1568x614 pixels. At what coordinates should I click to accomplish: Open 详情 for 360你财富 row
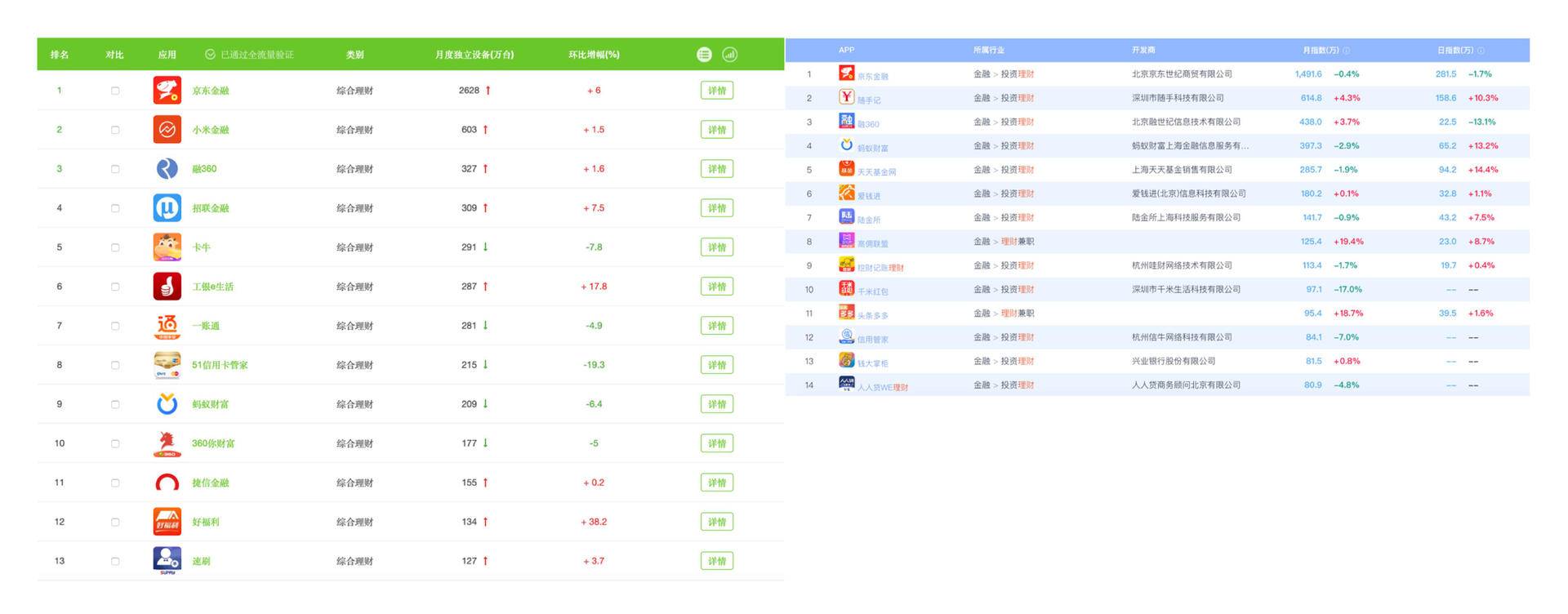717,443
